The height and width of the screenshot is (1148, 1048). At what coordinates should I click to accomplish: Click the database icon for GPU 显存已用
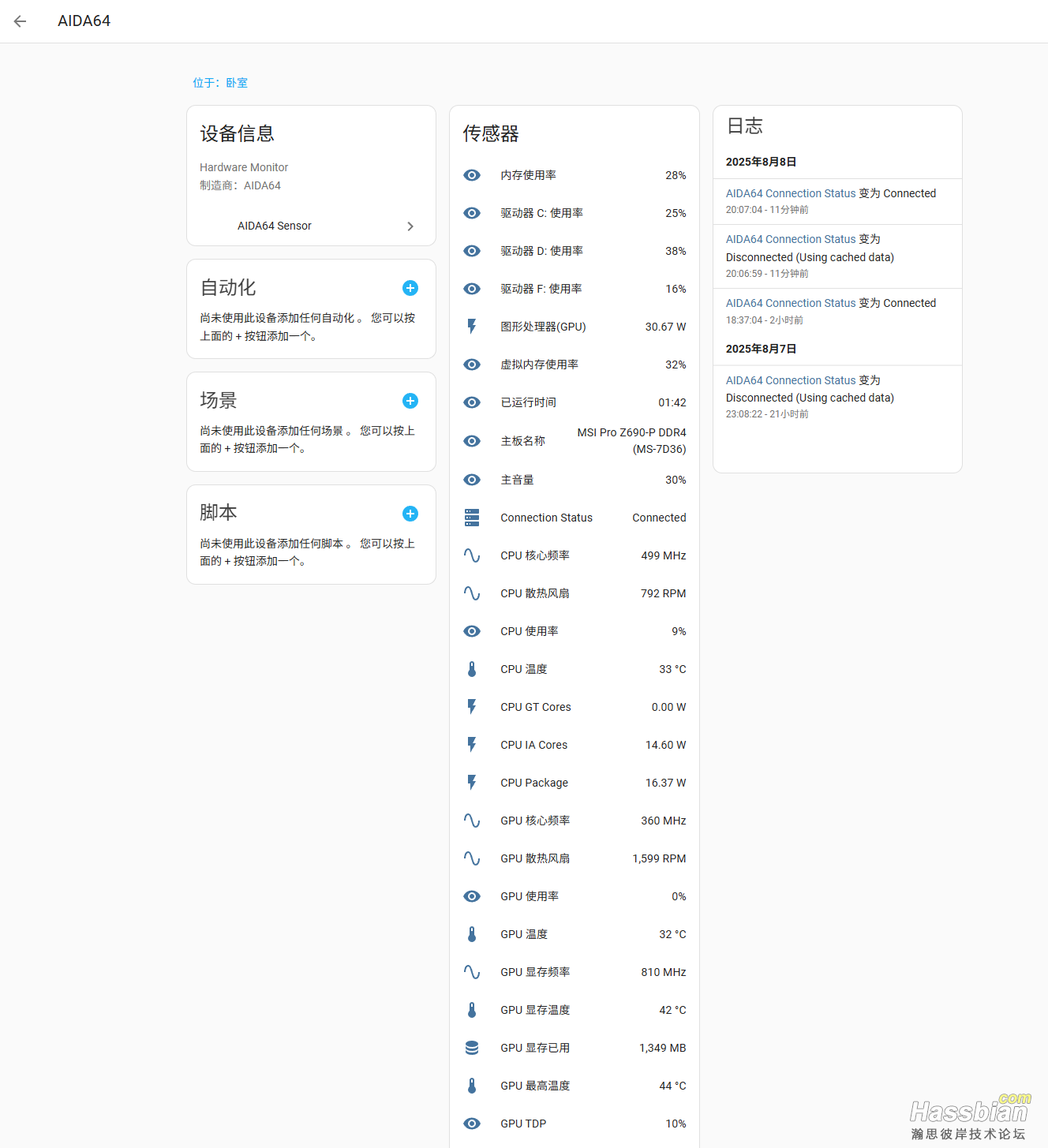pyautogui.click(x=472, y=1048)
